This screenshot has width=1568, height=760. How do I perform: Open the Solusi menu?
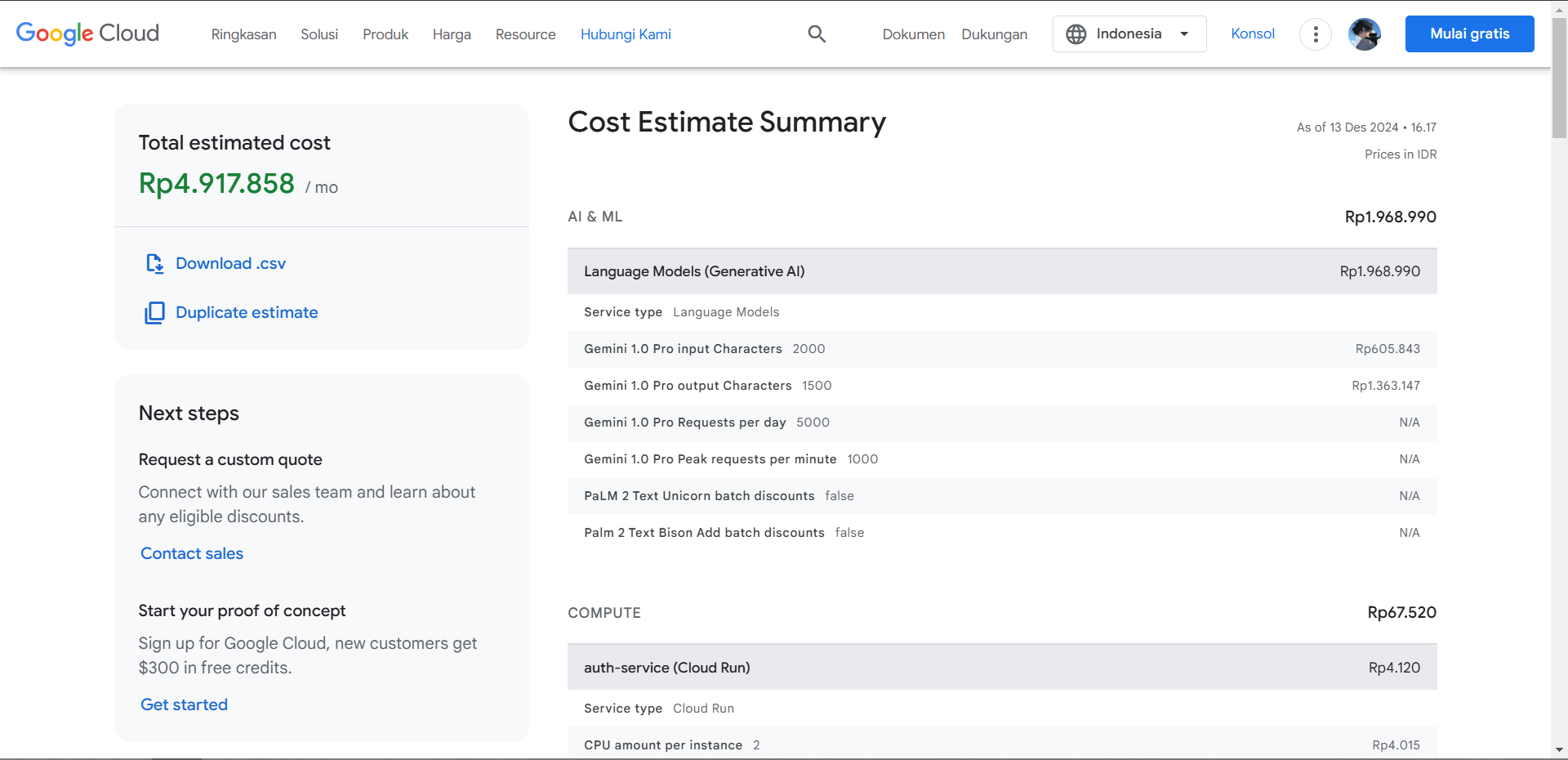point(319,34)
